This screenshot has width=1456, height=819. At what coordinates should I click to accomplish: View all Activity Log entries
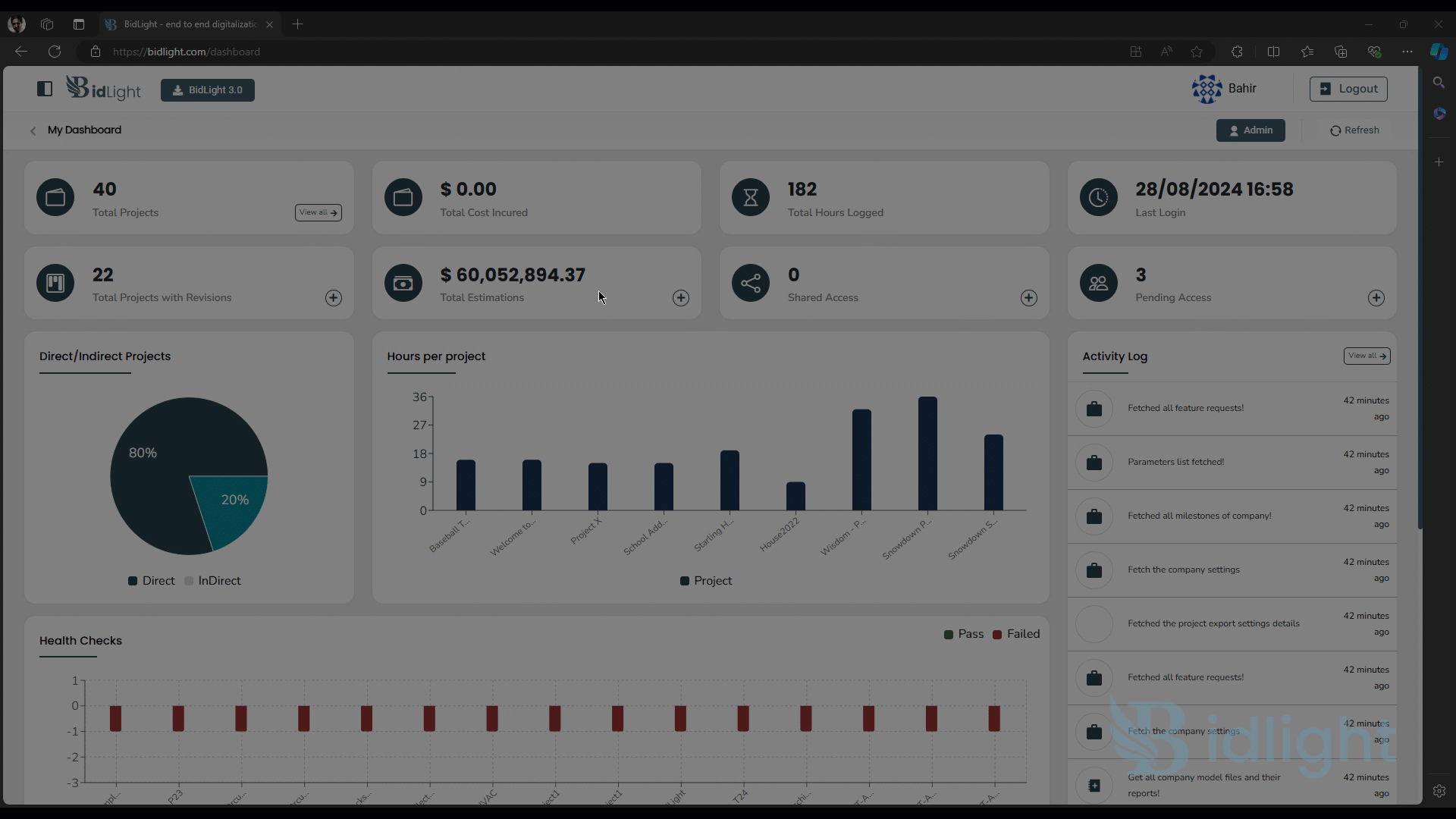(x=1366, y=355)
